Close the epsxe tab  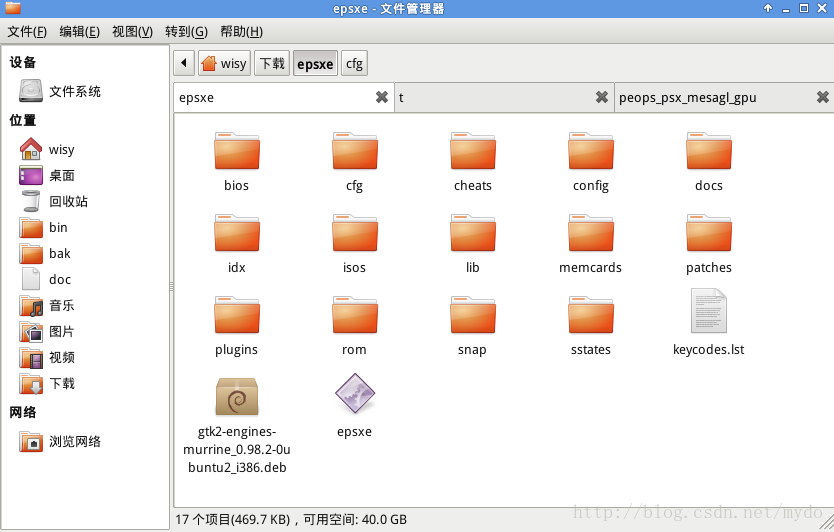click(381, 97)
